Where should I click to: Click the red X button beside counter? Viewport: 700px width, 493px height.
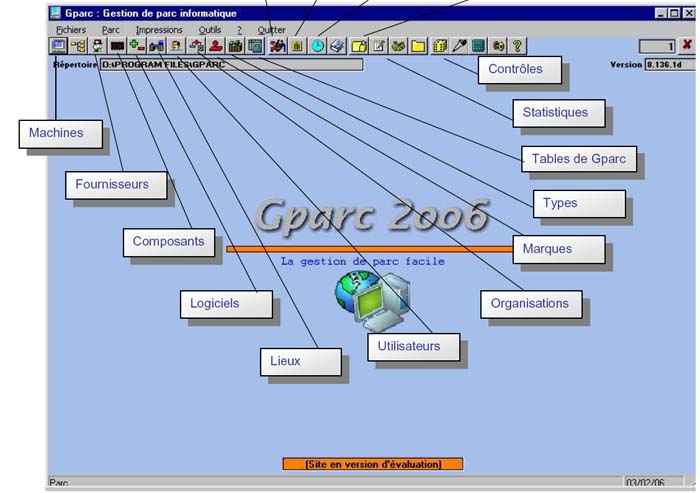(686, 45)
